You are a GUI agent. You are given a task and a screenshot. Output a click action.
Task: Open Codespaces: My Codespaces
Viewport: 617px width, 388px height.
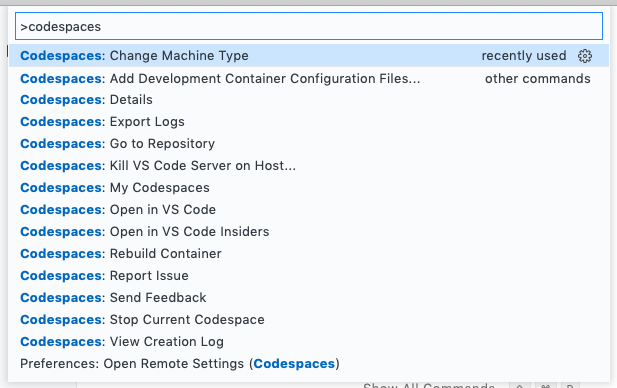pyautogui.click(x=308, y=188)
